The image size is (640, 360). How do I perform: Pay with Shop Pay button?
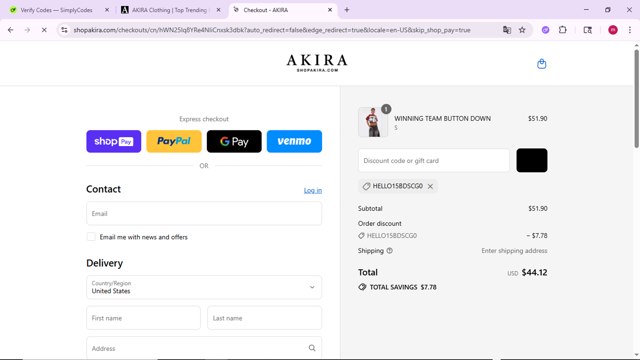coord(113,141)
